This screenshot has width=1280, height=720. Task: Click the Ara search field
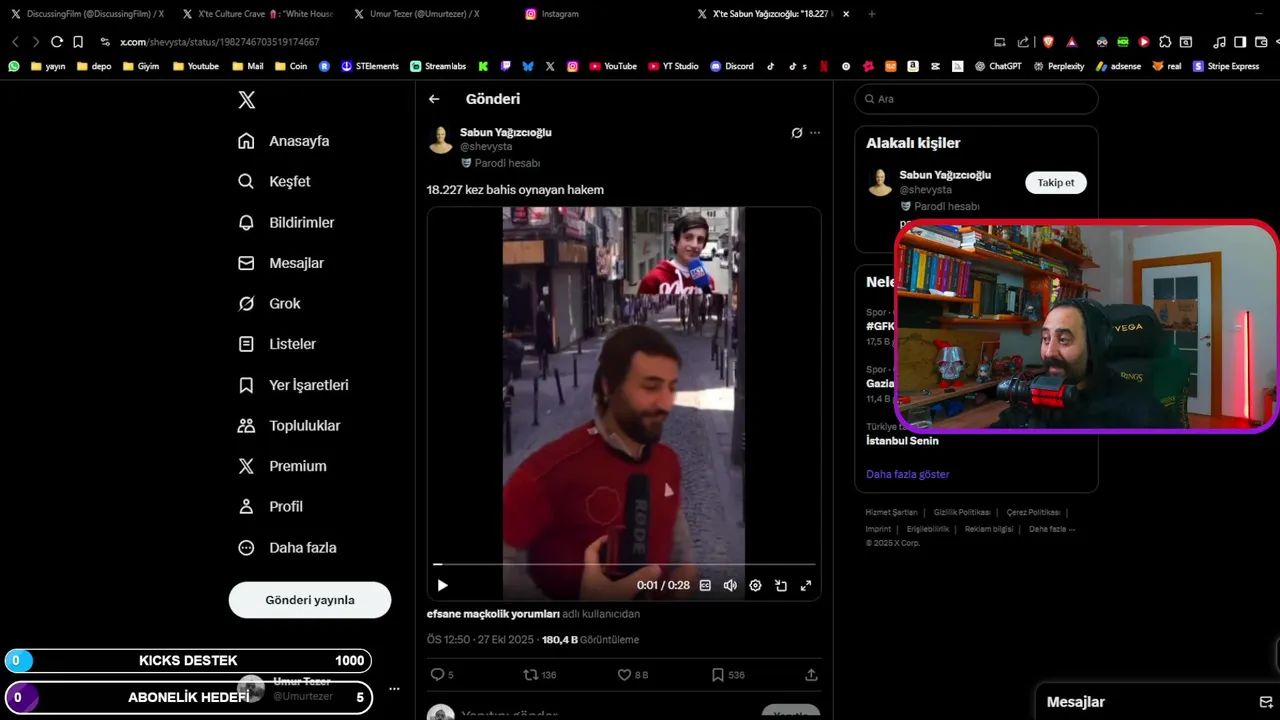tap(976, 99)
